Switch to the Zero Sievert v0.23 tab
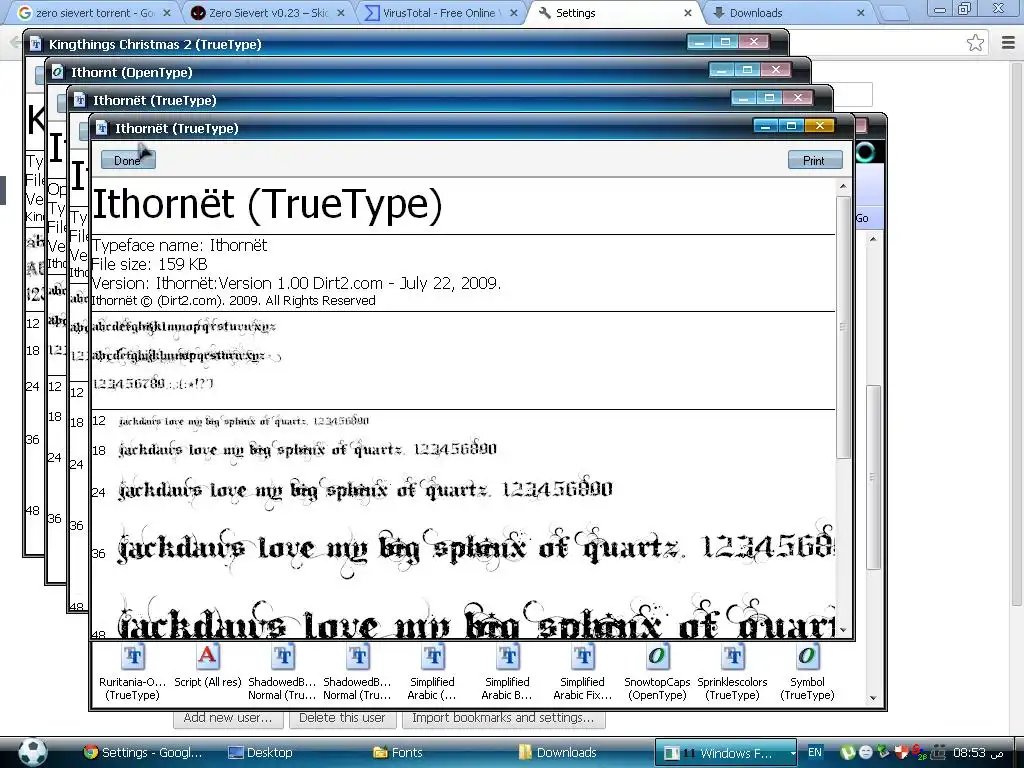Screen dimensions: 1024x768 (x=266, y=13)
